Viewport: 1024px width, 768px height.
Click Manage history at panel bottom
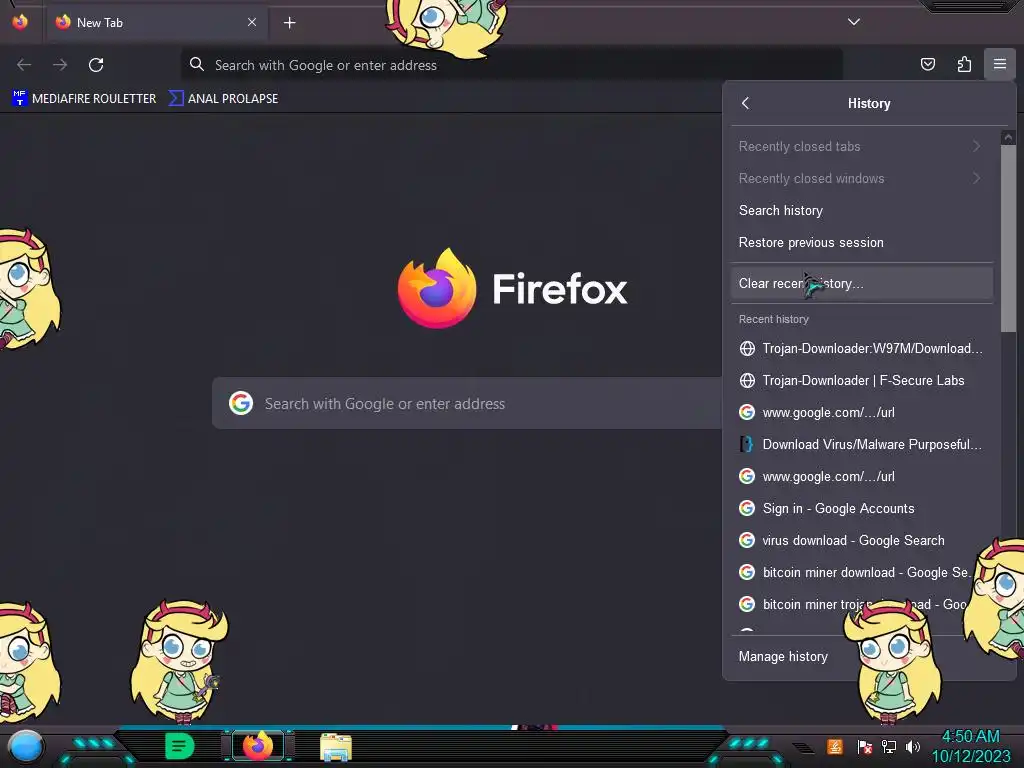(783, 656)
